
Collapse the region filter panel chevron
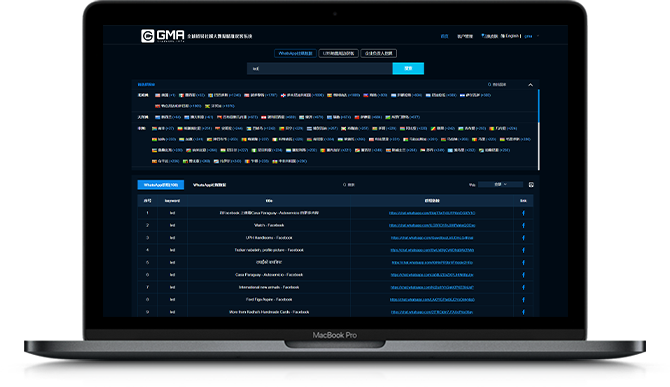(x=530, y=85)
